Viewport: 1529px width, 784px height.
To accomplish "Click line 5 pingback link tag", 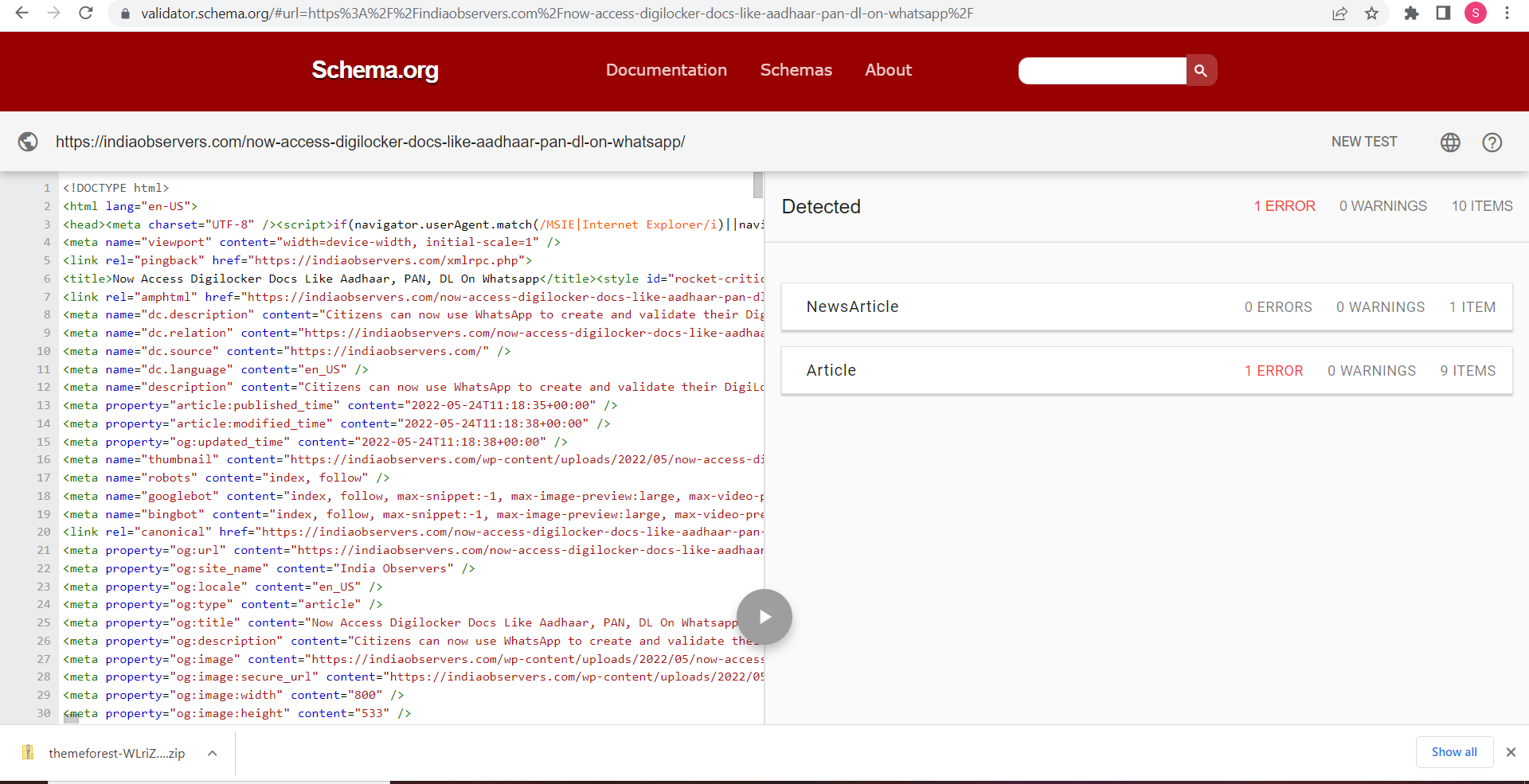I will (x=297, y=260).
